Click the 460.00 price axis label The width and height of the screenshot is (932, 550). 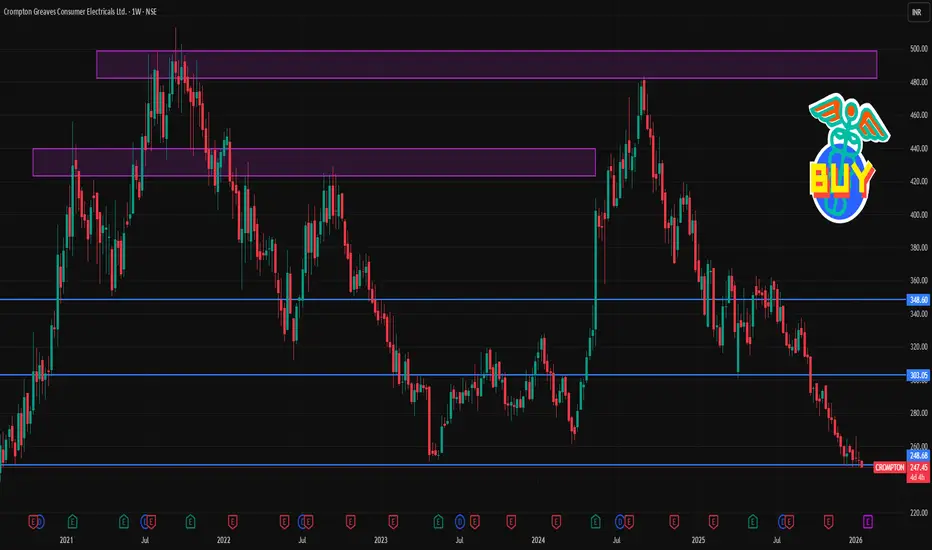[918, 115]
